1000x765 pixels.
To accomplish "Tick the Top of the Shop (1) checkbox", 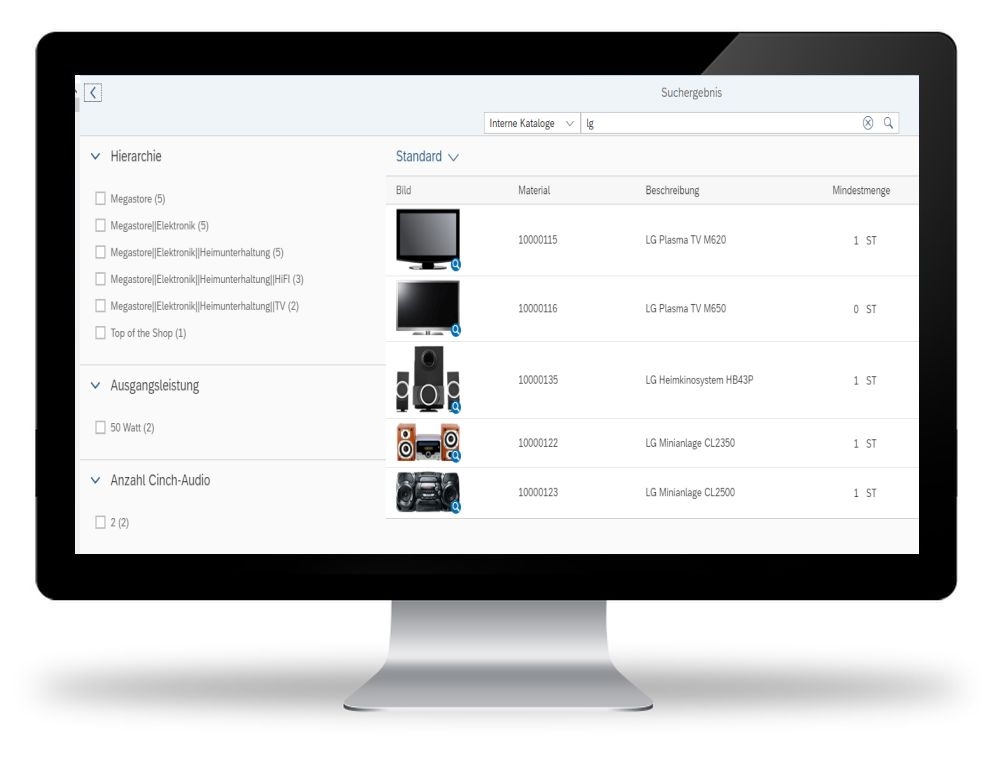I will [x=100, y=332].
